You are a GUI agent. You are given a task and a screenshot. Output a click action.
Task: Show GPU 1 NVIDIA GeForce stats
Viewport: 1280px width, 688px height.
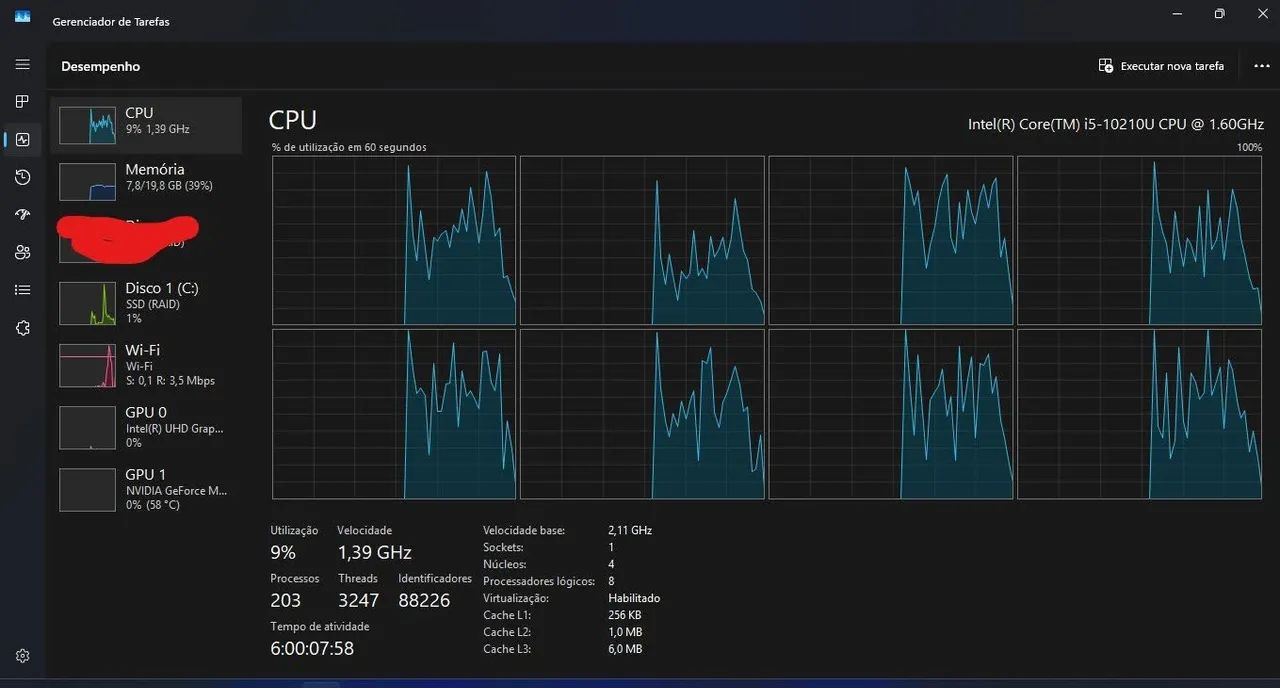[x=146, y=489]
